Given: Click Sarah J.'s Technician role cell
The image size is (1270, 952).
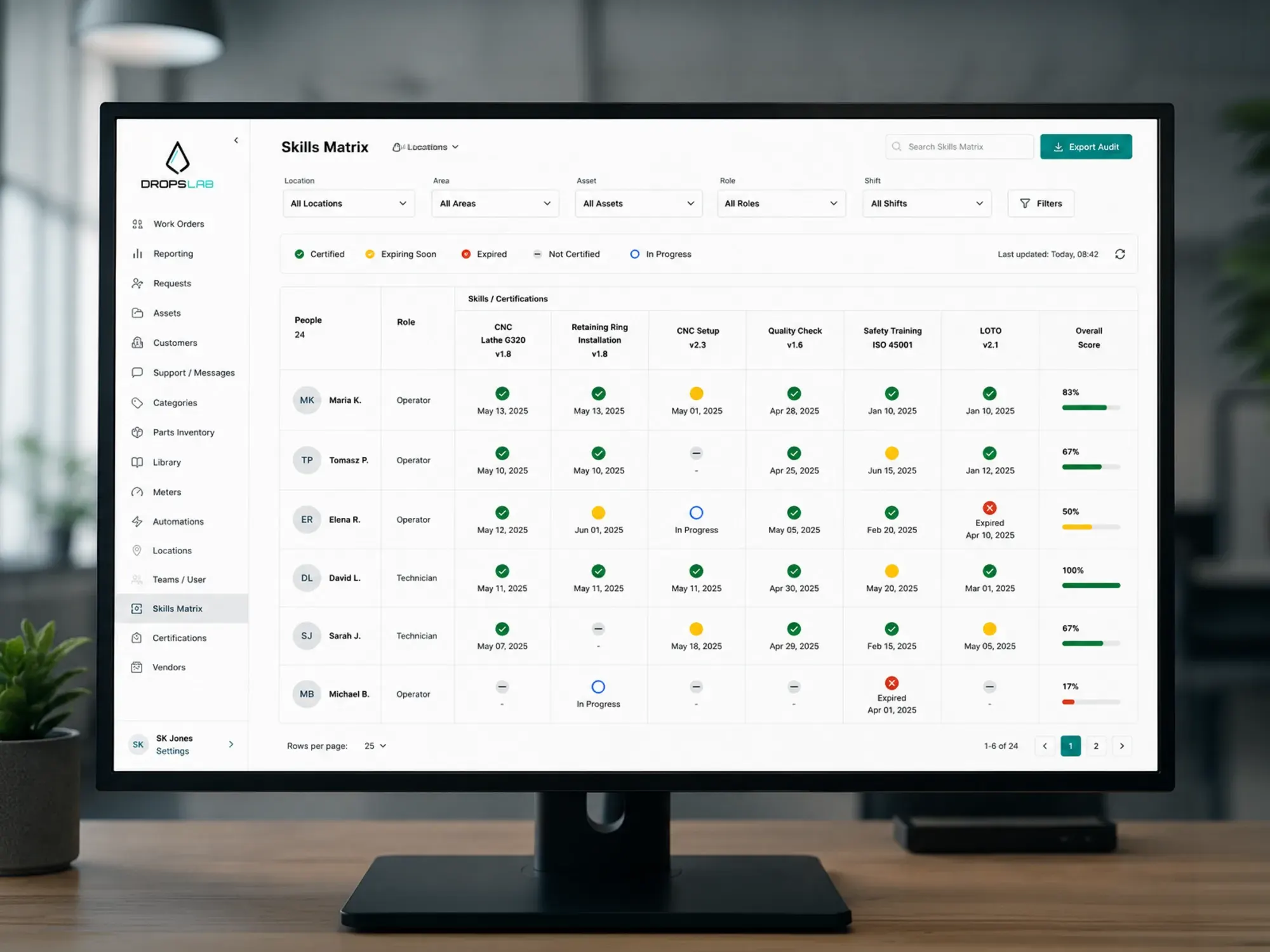Looking at the screenshot, I should (417, 636).
